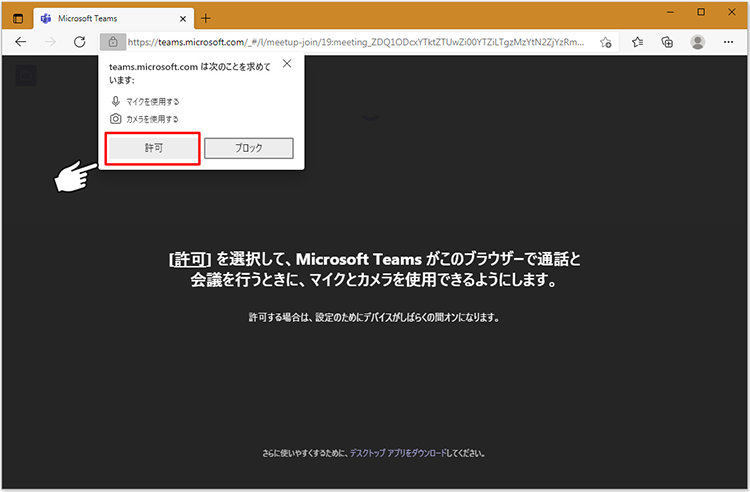Image resolution: width=750 pixels, height=492 pixels.
Task: Go back with the browser back arrow
Action: [x=21, y=42]
